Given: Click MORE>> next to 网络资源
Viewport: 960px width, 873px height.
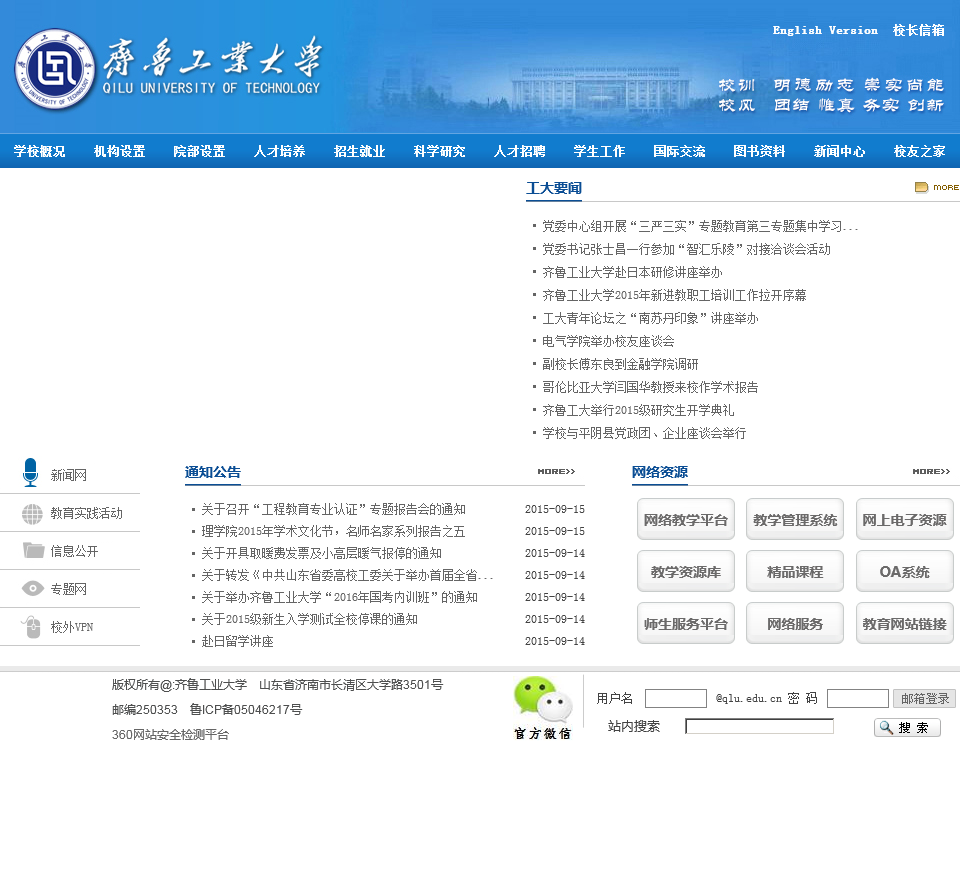Looking at the screenshot, I should coord(931,471).
